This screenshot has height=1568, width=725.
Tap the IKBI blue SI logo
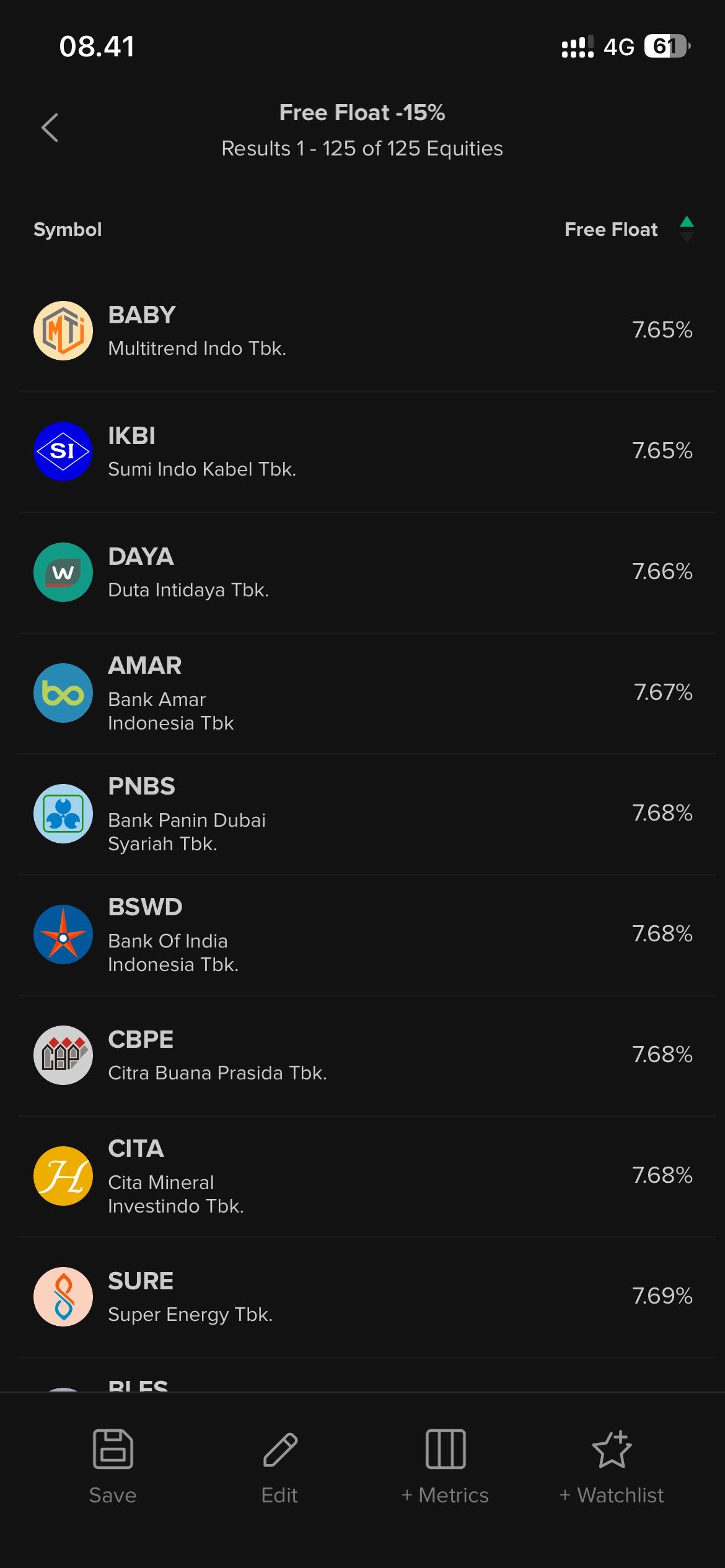tap(63, 451)
